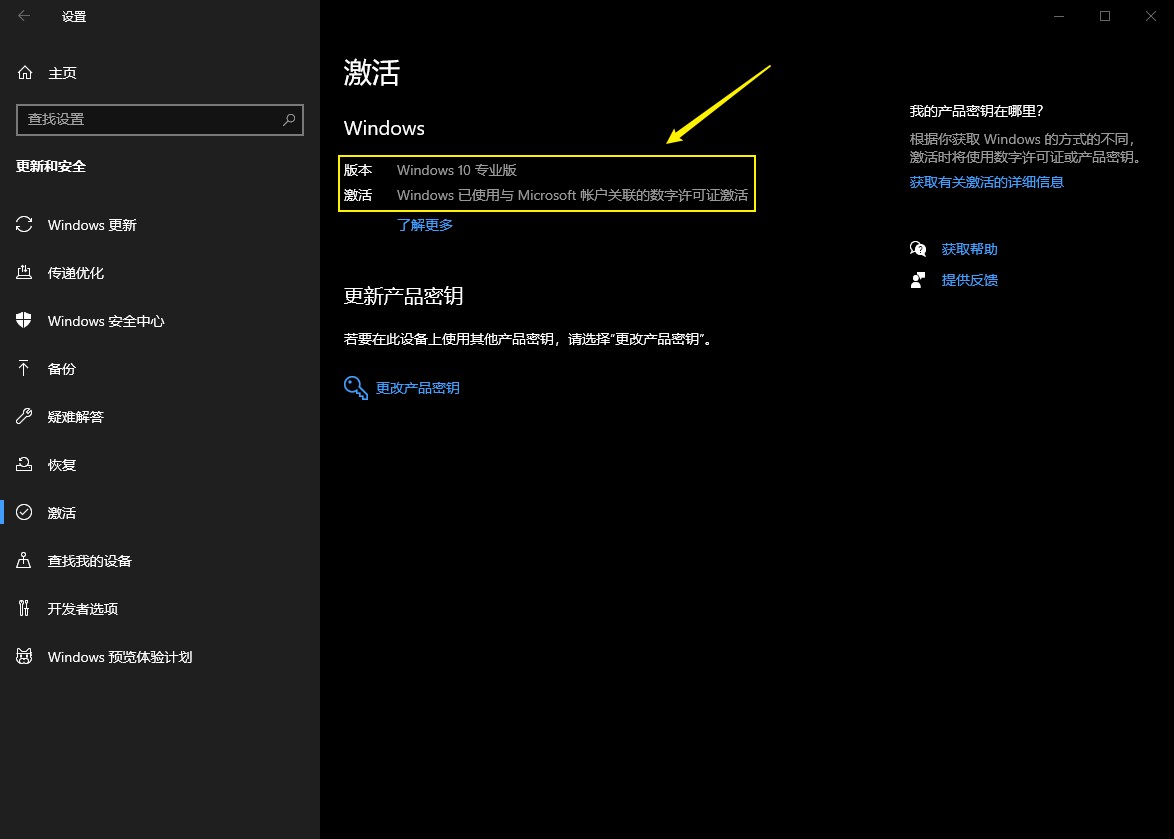Click the shield icon for Windows 安全中心
This screenshot has width=1174, height=839.
(x=24, y=320)
